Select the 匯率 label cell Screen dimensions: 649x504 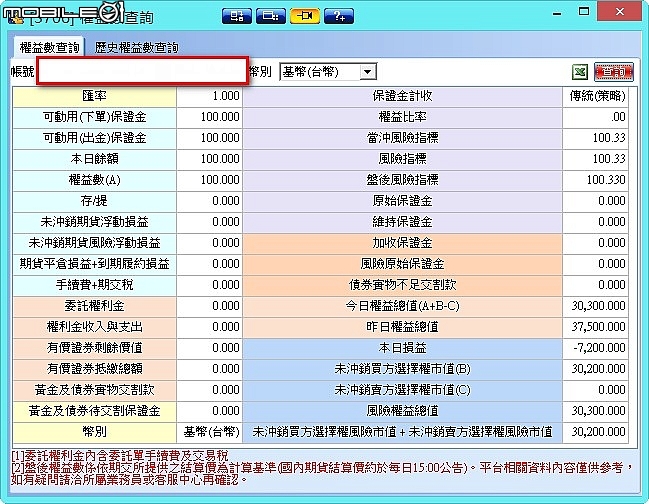click(95, 96)
